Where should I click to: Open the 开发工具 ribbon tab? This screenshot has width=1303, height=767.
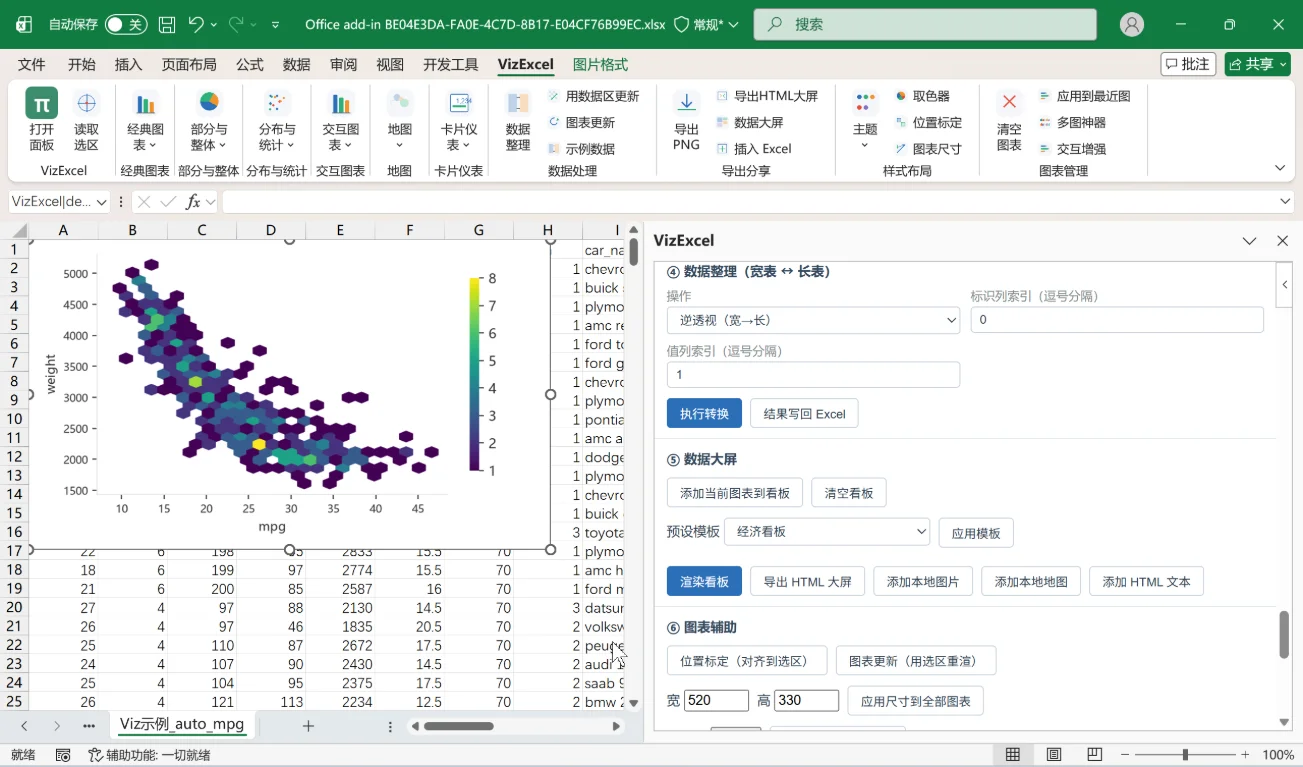451,64
